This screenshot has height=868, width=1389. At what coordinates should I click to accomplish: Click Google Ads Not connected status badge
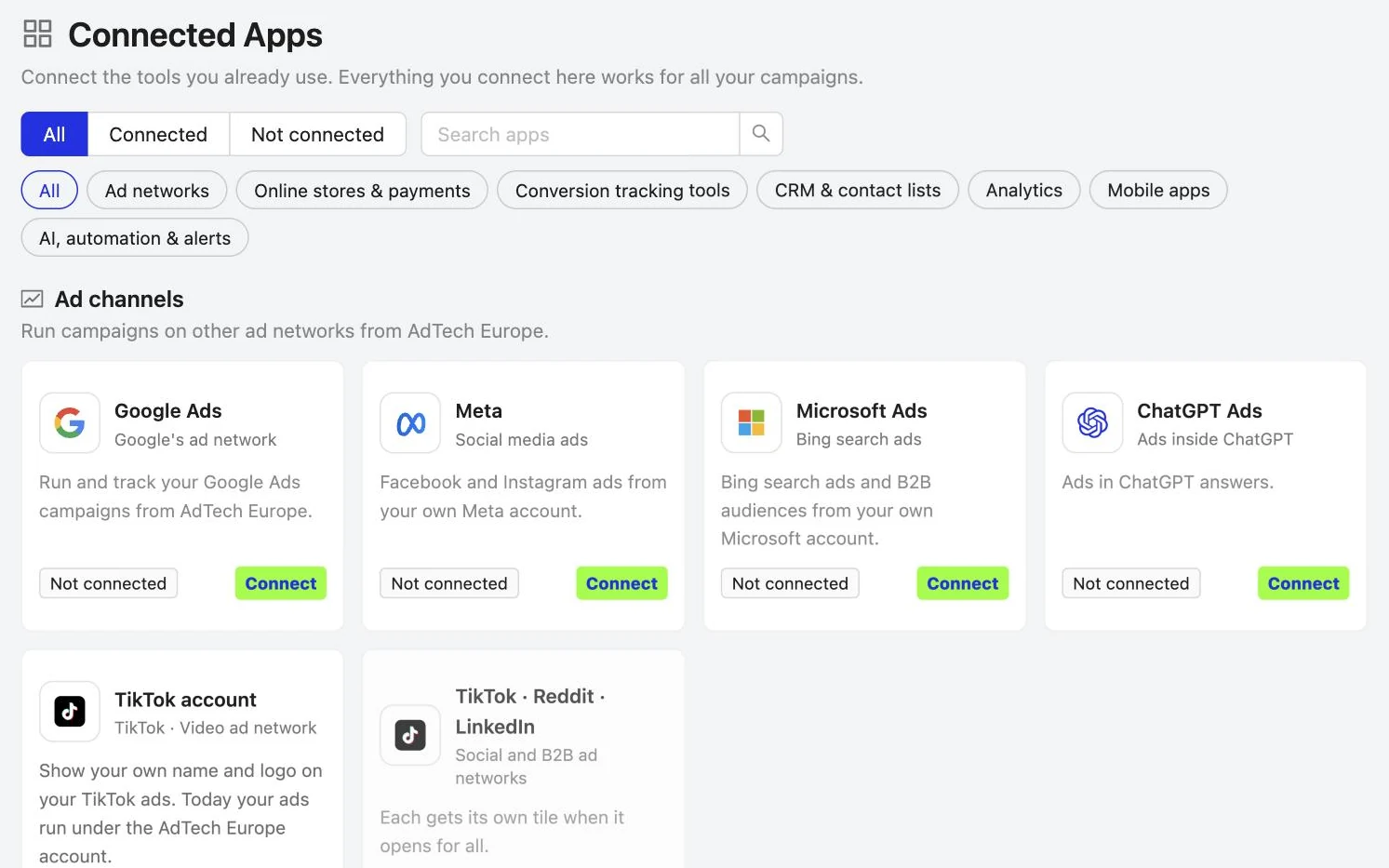109,583
